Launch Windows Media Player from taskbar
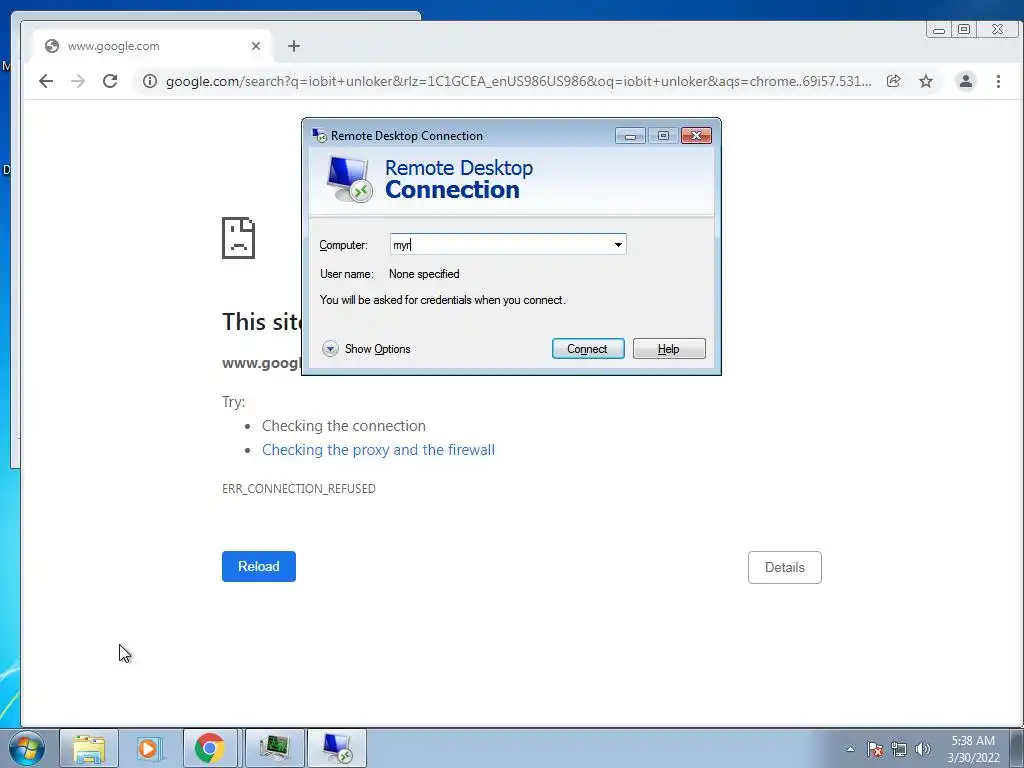Viewport: 1024px width, 768px height. 149,748
